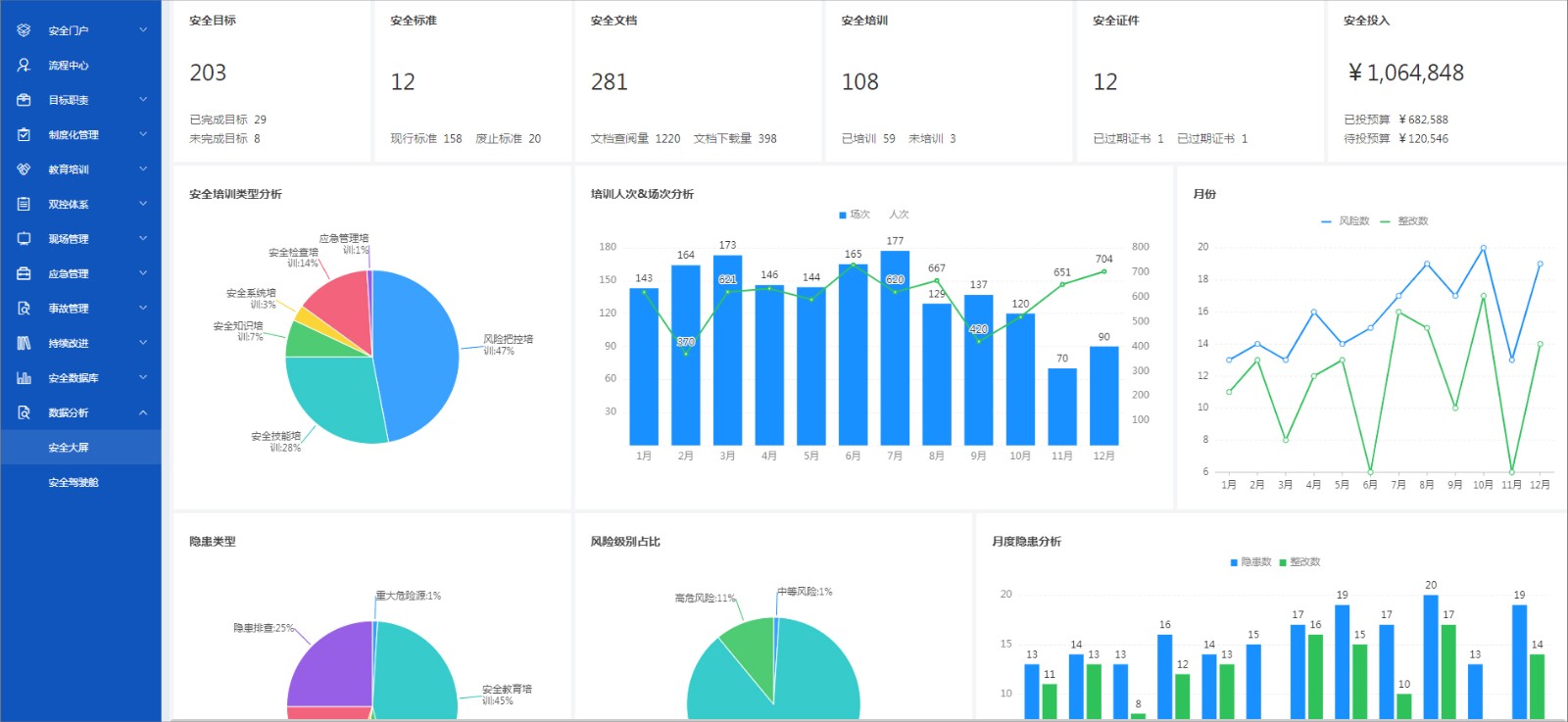This screenshot has height=722, width=1568.
Task: Click the 安全投入 amount ¥1,064,848
Action: coord(1406,72)
